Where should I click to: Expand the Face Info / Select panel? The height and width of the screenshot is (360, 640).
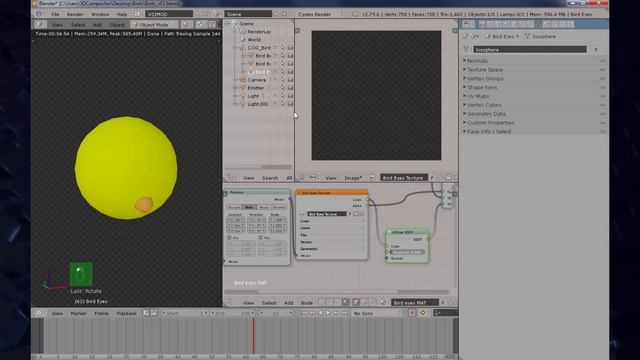pos(533,131)
